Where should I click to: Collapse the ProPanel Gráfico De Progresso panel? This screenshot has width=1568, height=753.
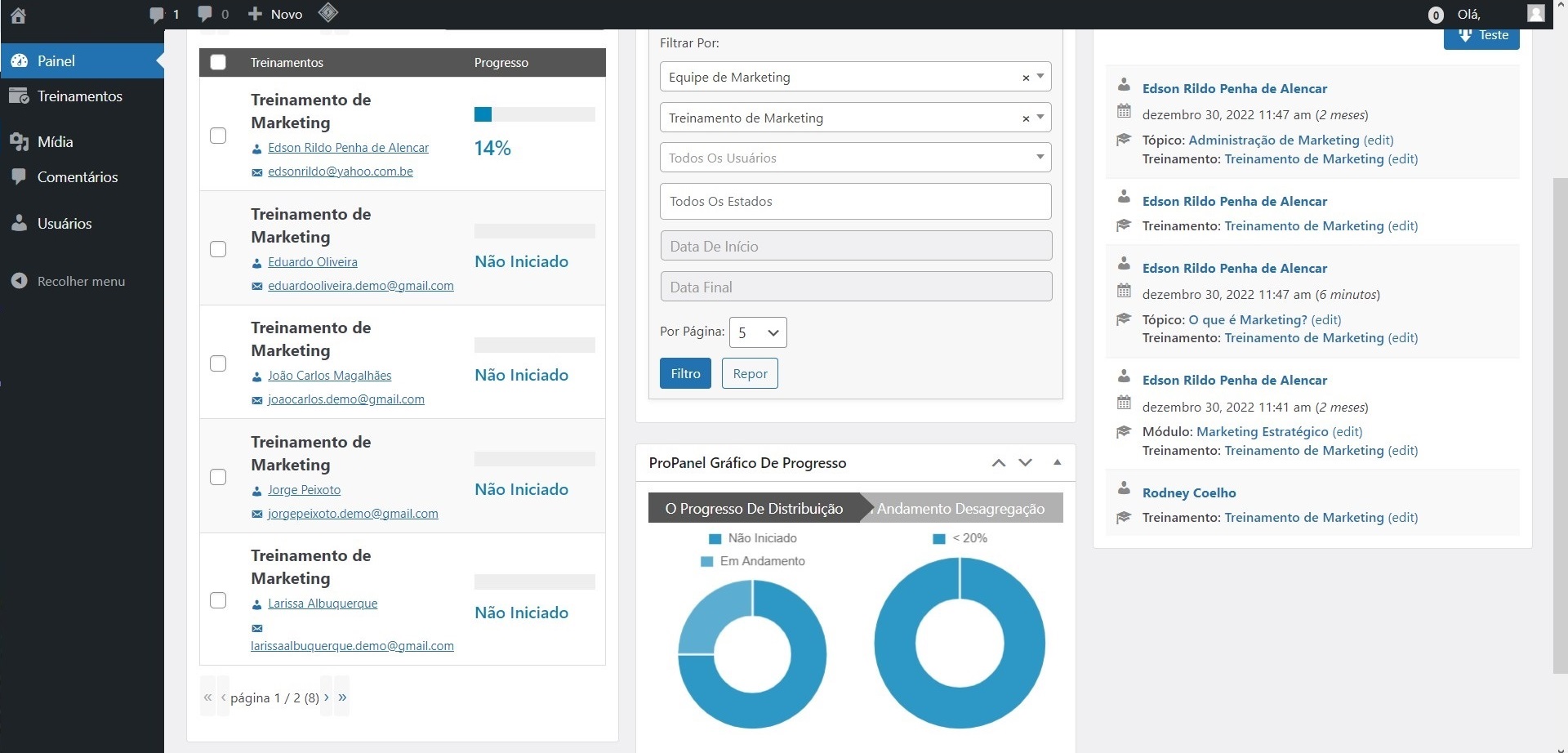point(1057,462)
